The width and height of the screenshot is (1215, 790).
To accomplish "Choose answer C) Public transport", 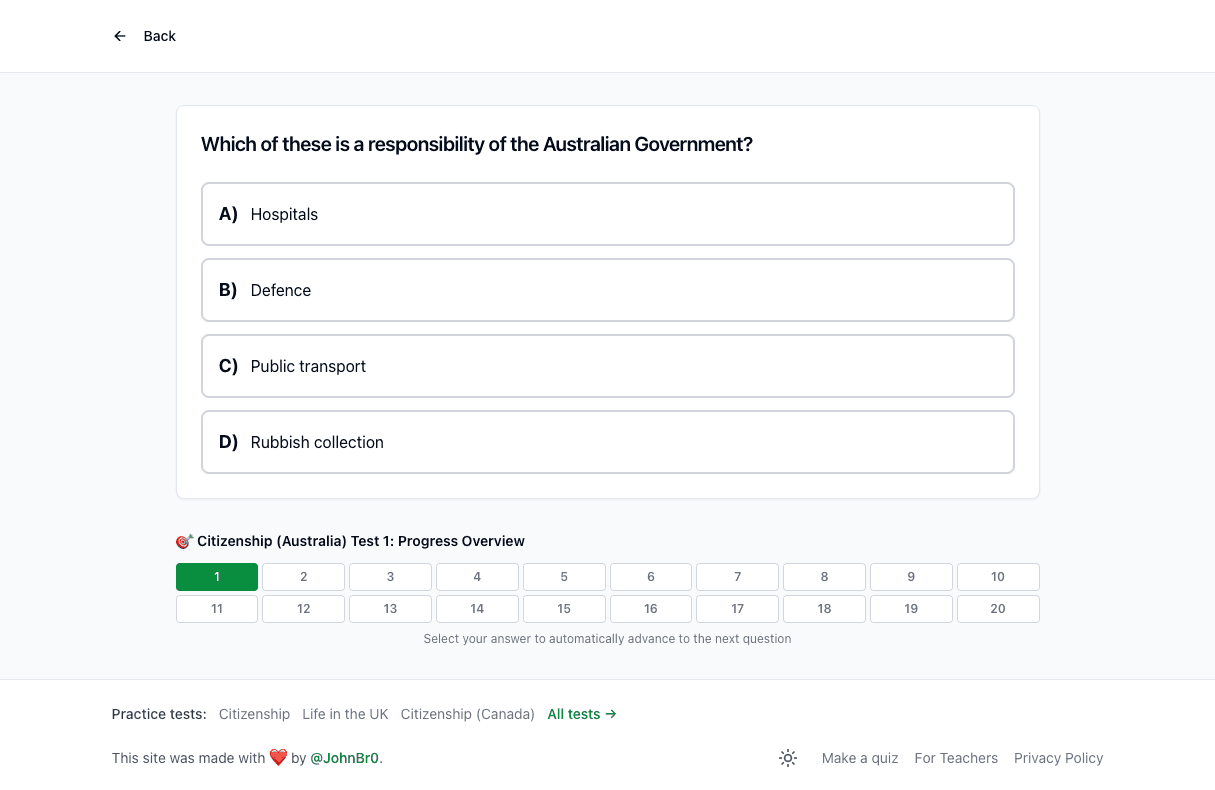I will pos(608,366).
